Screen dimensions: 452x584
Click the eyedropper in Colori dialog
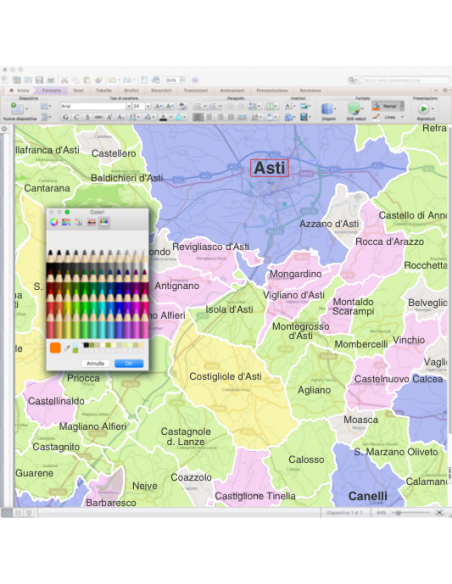(67, 348)
